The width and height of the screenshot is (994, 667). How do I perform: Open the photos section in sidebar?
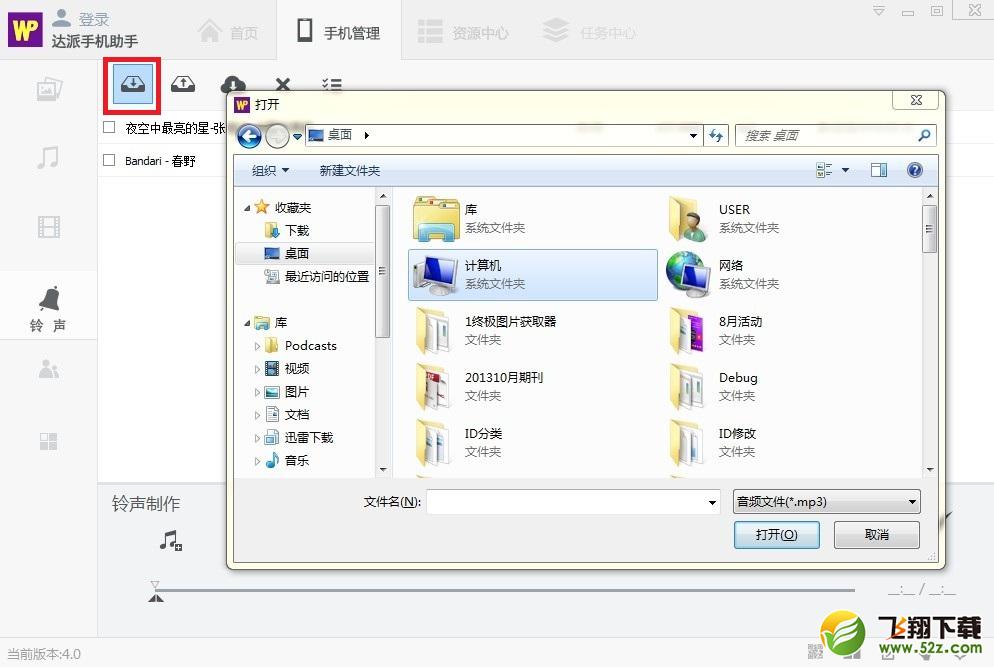(x=49, y=90)
